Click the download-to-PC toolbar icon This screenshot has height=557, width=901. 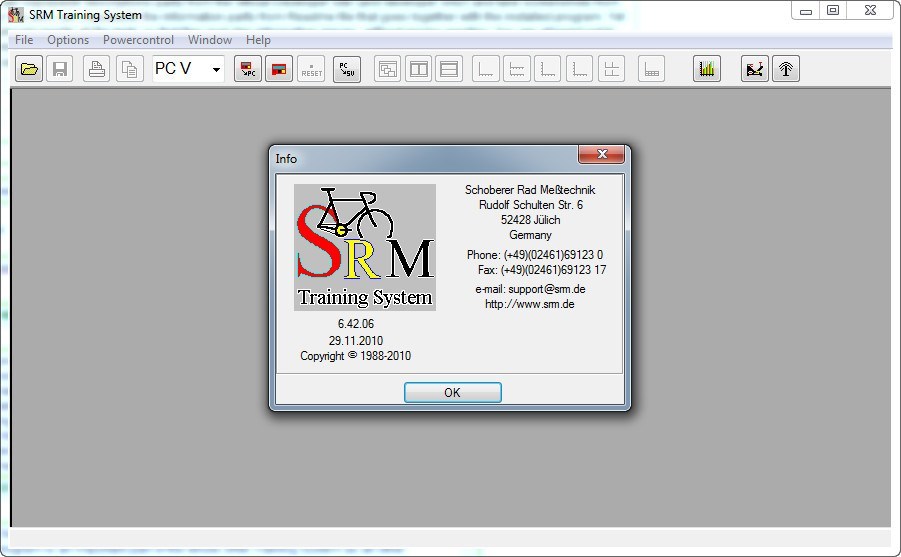click(248, 70)
